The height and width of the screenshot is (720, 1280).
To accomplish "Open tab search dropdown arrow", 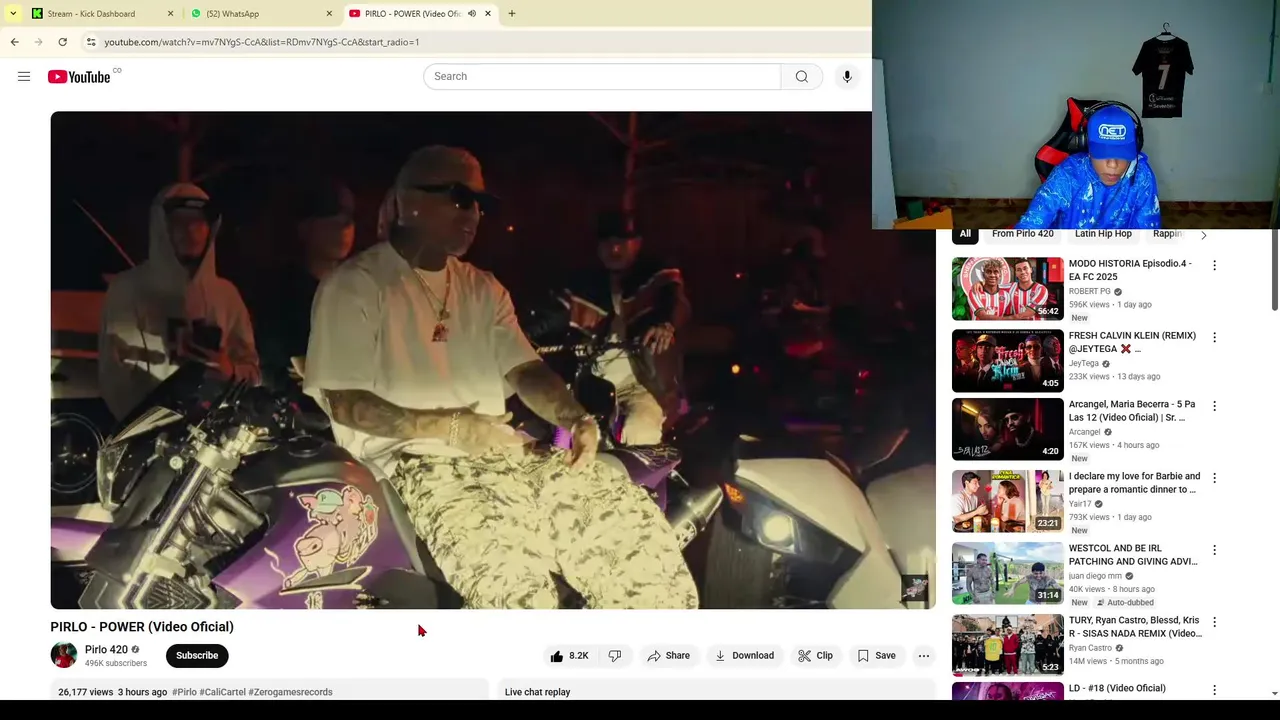I will (13, 14).
